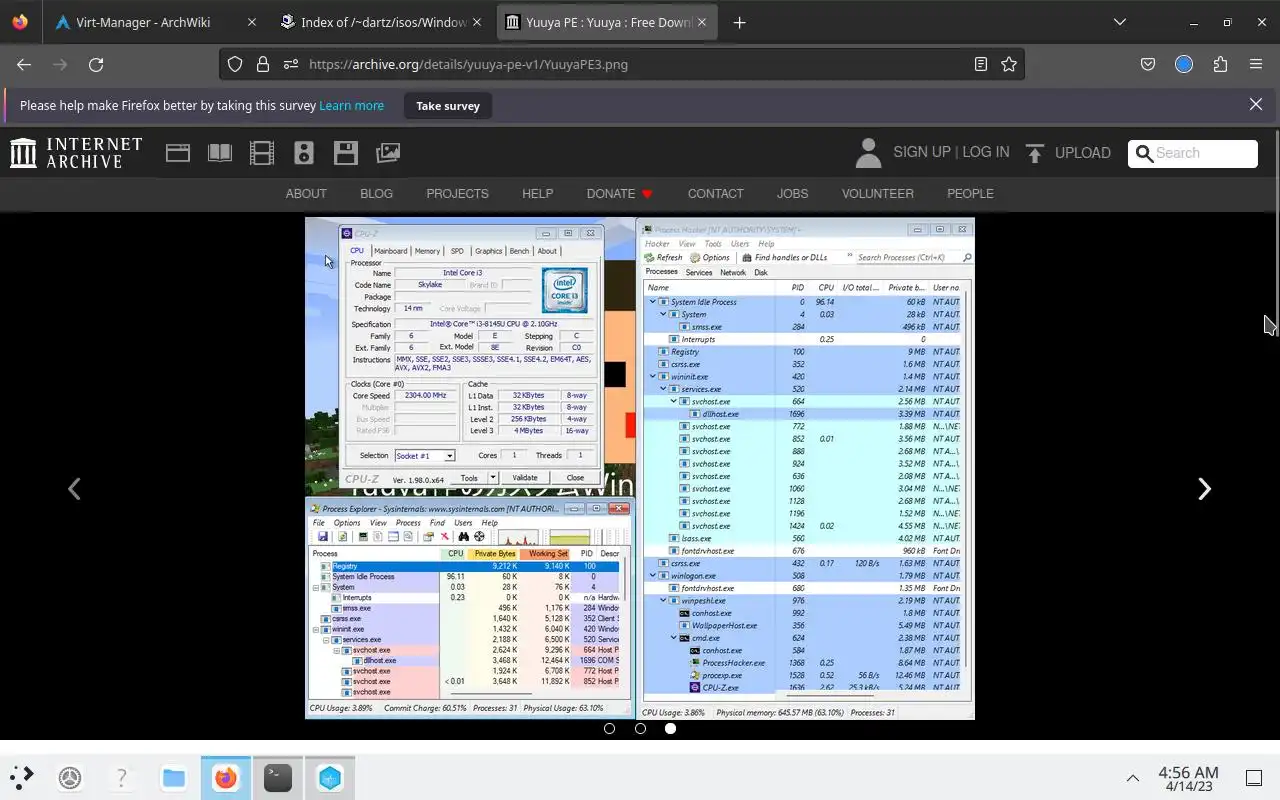Click the Take survey button
Screen dimensions: 1280x800
click(448, 105)
